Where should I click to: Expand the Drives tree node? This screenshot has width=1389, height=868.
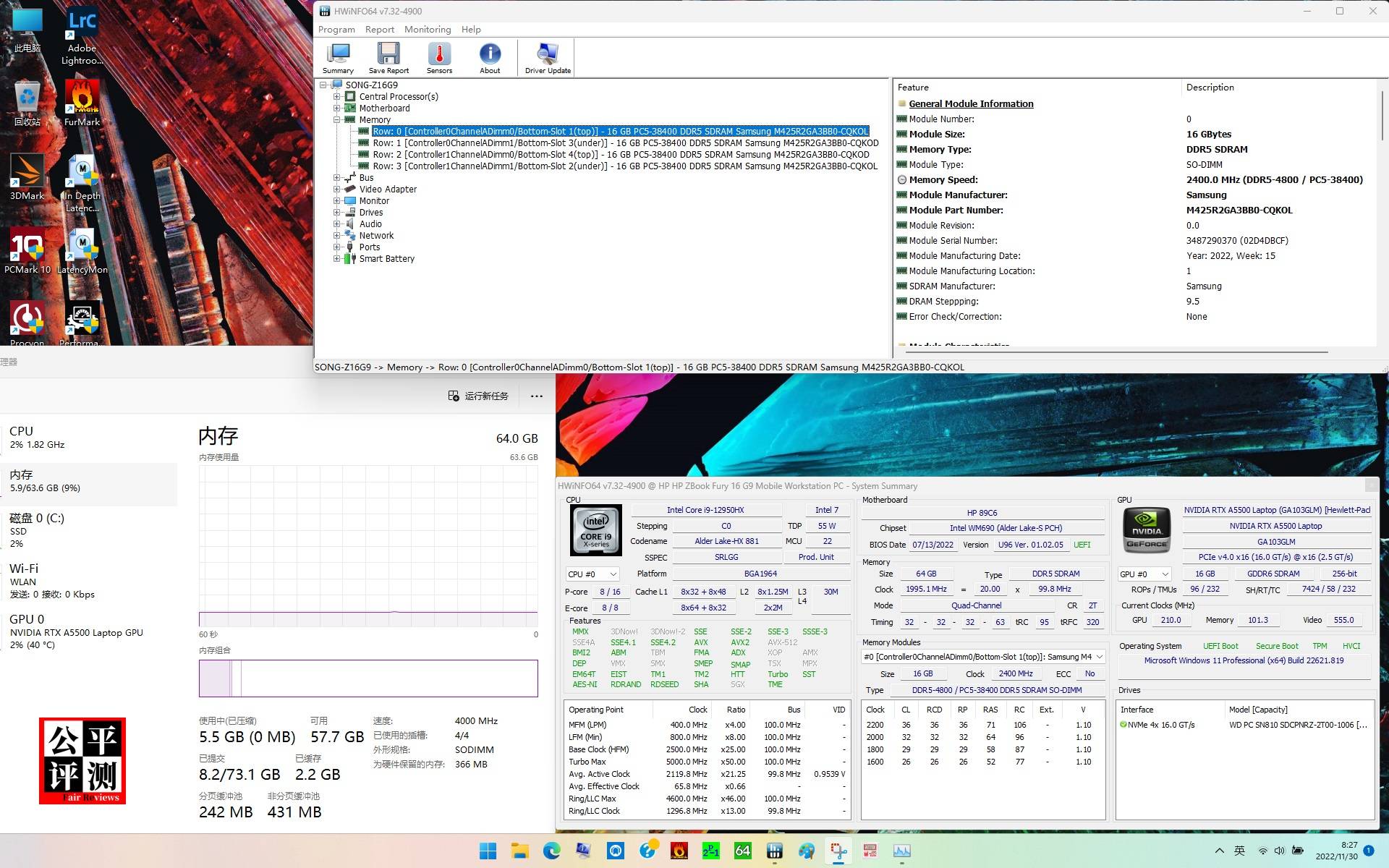pyautogui.click(x=337, y=212)
